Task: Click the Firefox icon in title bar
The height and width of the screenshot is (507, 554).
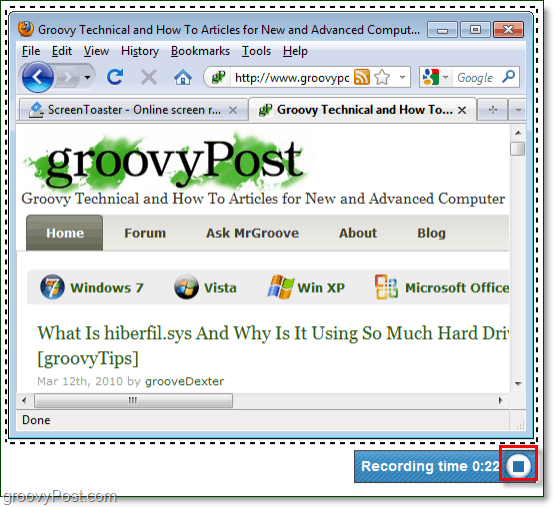Action: tap(26, 29)
